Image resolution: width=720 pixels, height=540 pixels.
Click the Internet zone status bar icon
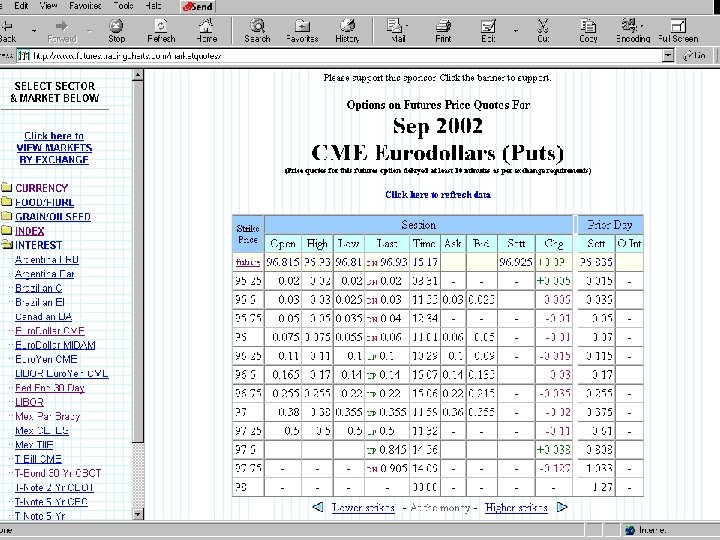coord(630,530)
